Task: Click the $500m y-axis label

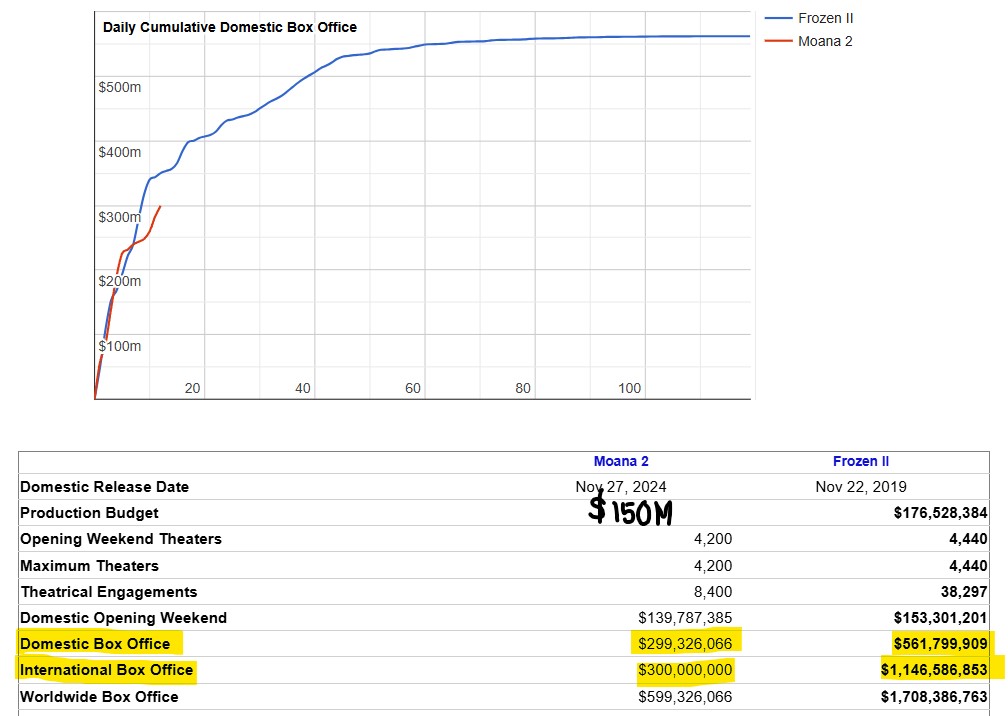Action: [120, 87]
